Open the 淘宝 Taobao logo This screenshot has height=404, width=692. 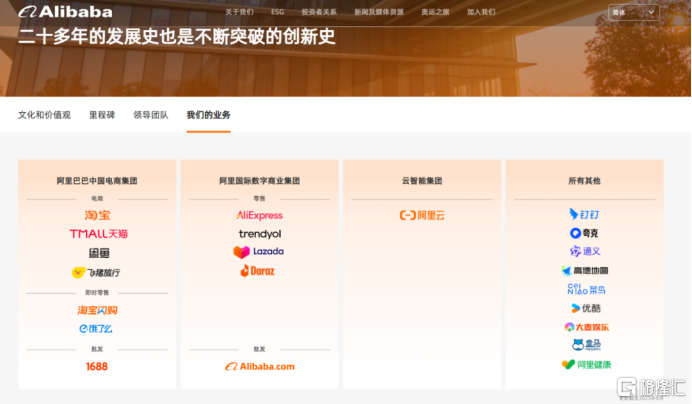98,215
